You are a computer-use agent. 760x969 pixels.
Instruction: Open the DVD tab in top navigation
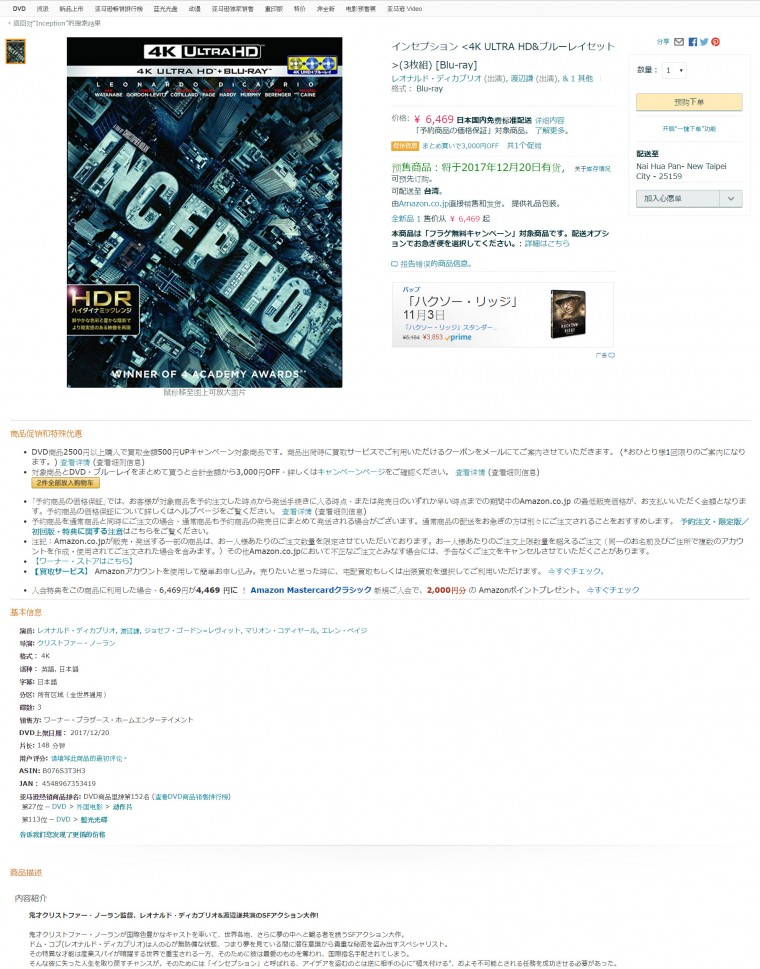(x=19, y=9)
